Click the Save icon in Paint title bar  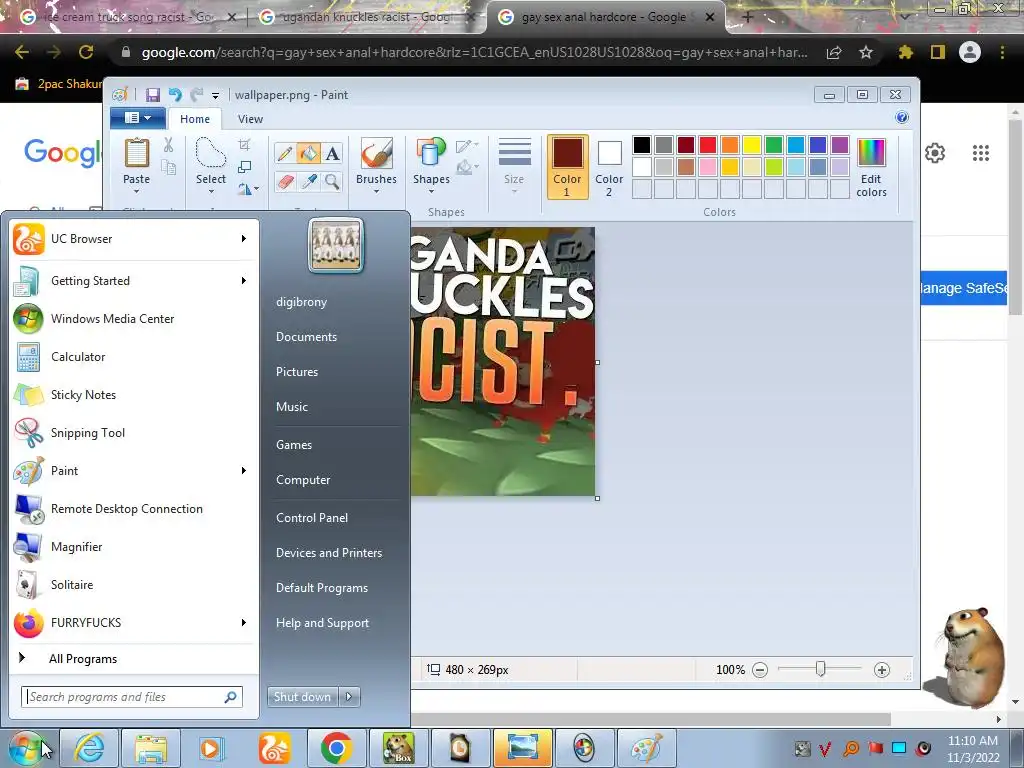[153, 95]
